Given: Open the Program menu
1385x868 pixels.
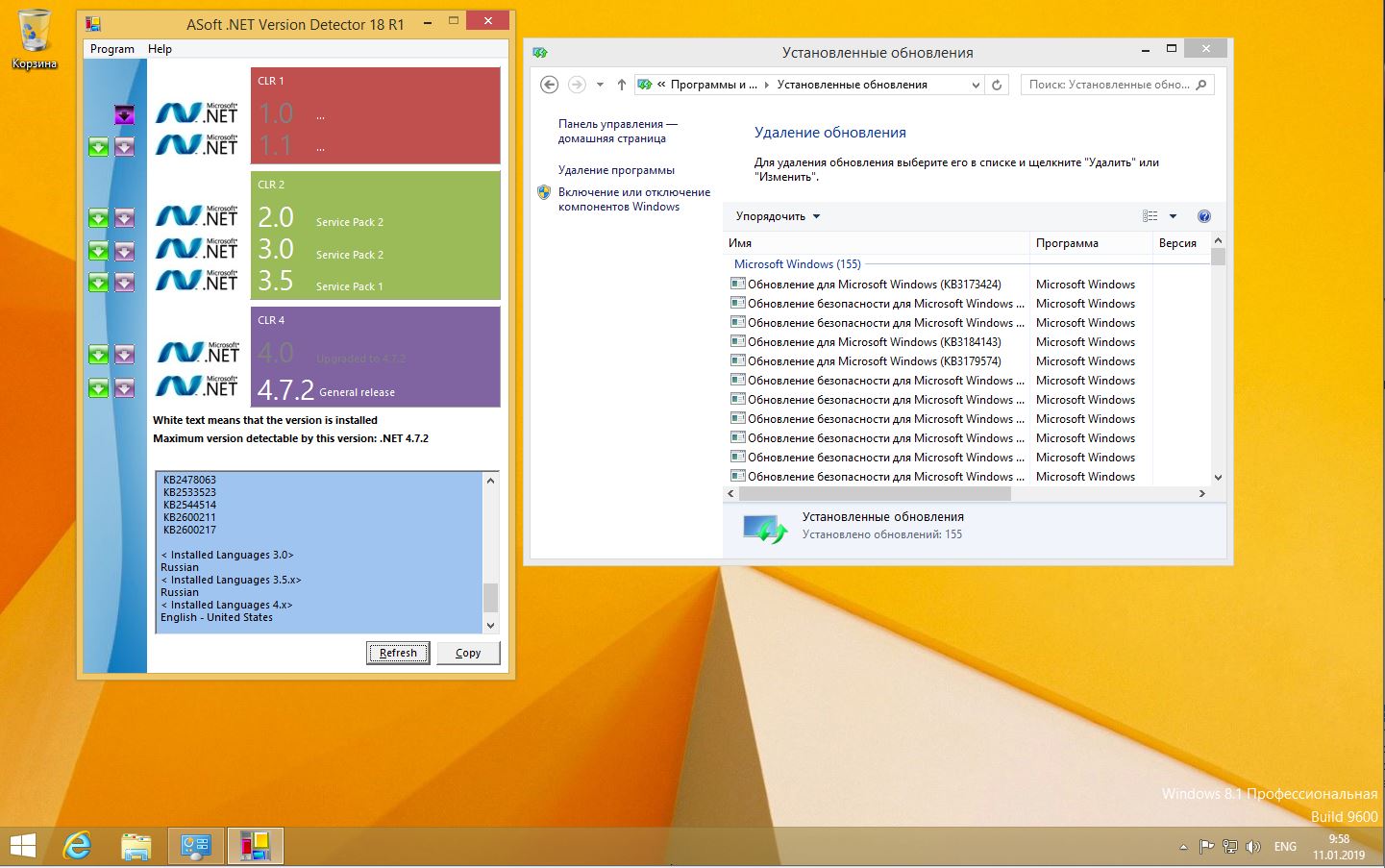Looking at the screenshot, I should click(112, 49).
